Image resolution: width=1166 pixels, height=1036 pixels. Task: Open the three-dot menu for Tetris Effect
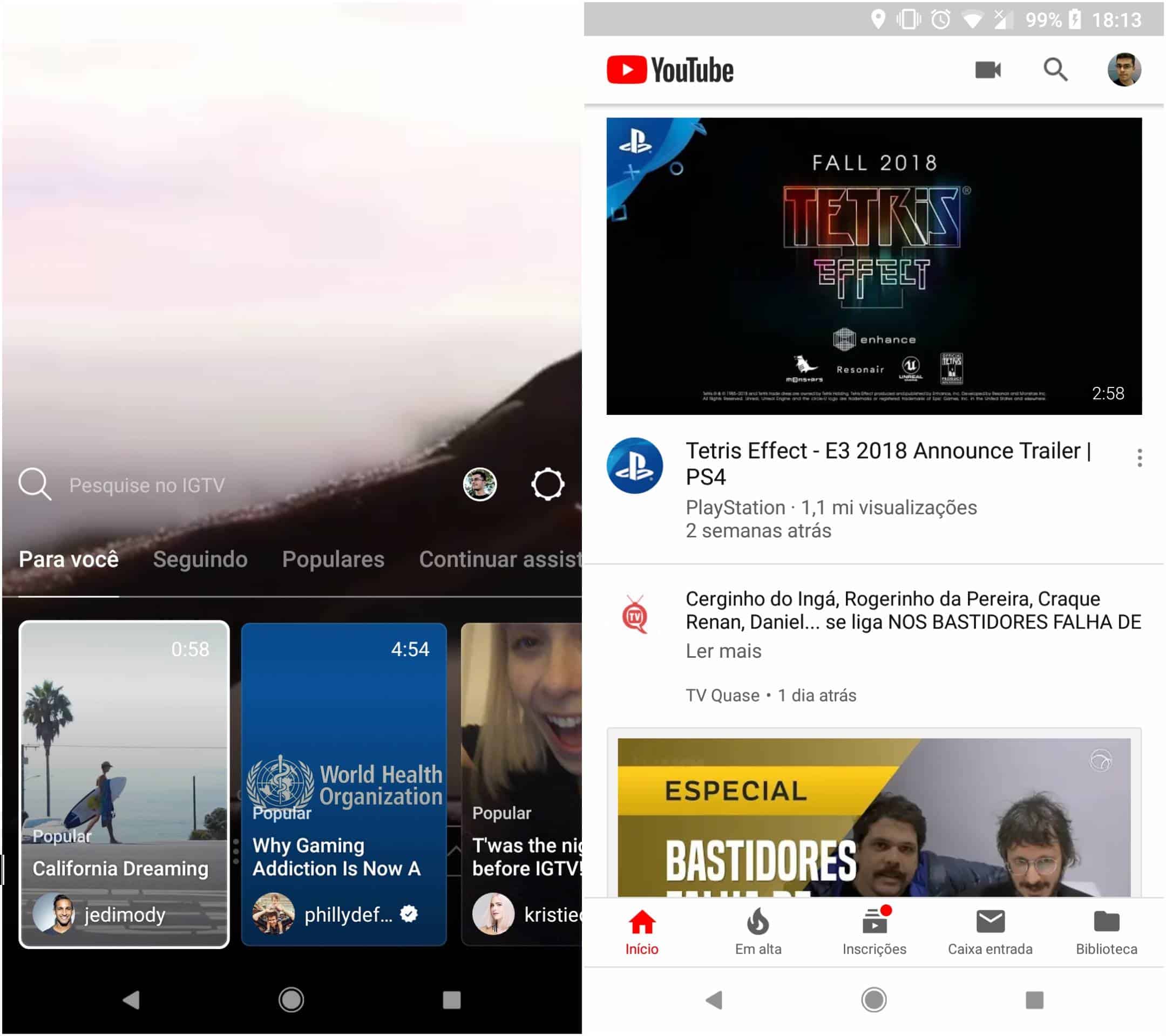1139,457
